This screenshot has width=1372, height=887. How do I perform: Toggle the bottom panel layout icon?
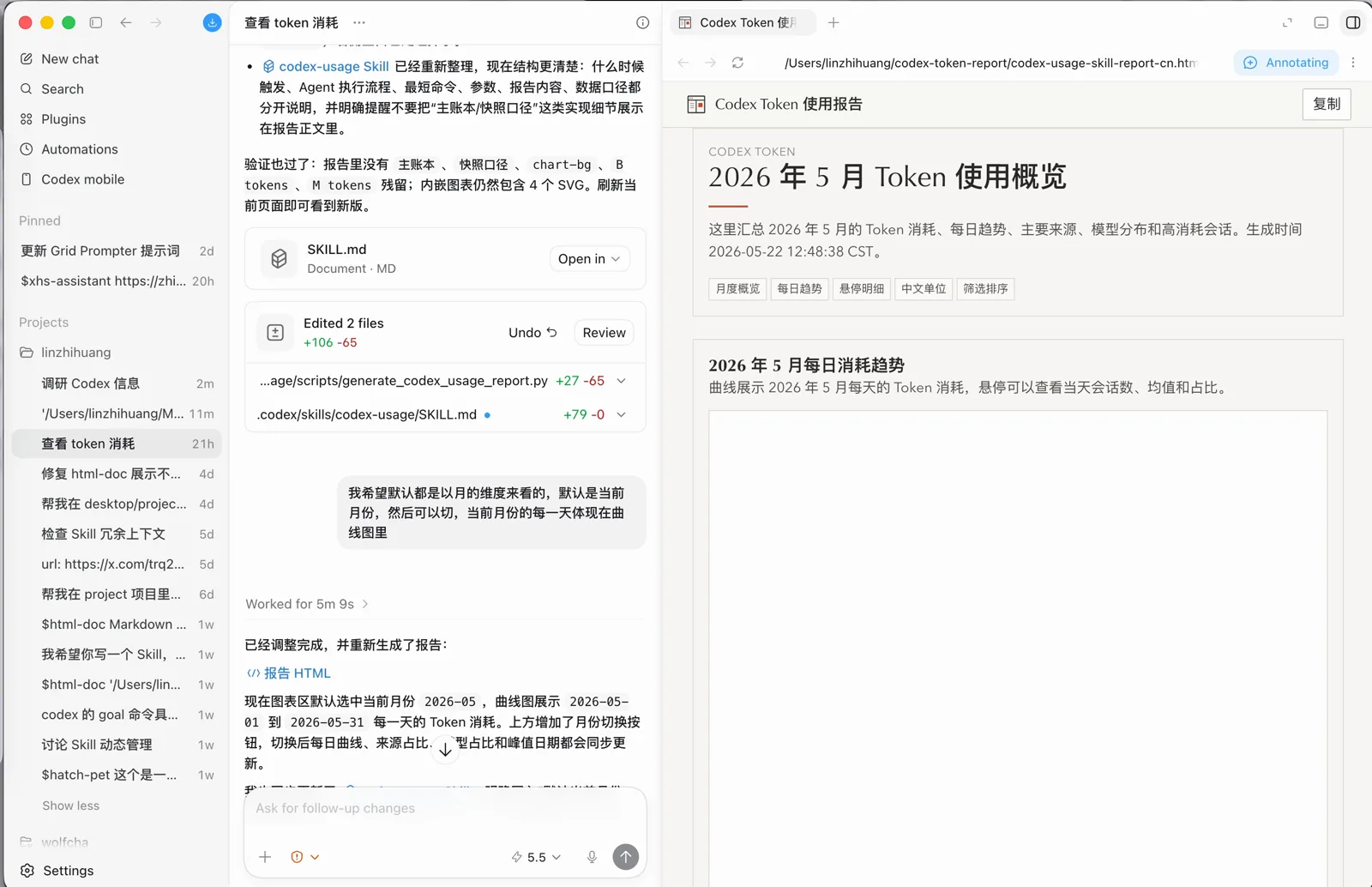[x=1321, y=22]
